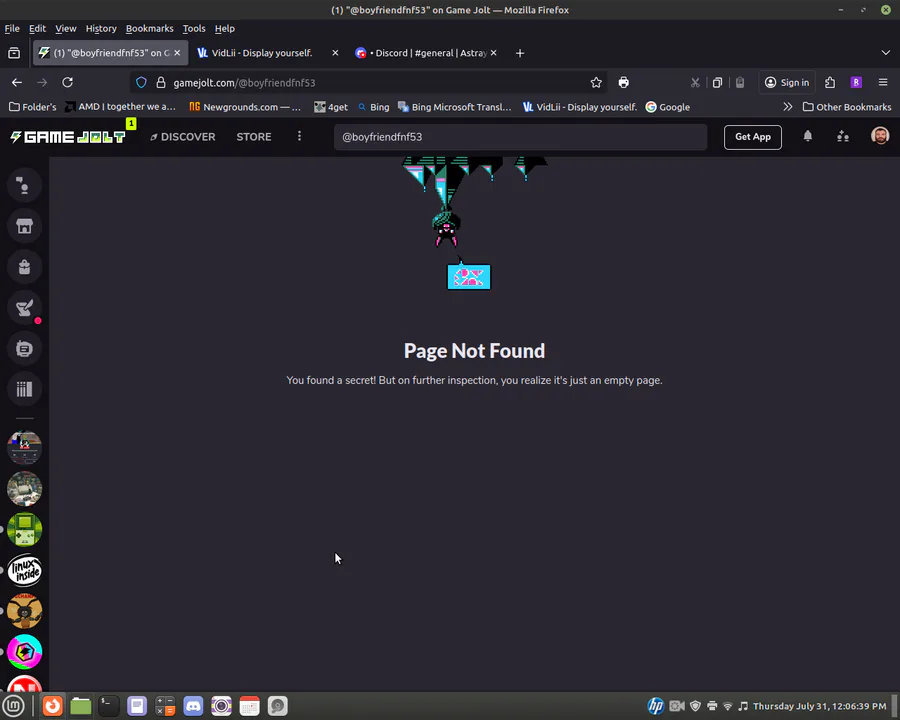Image resolution: width=900 pixels, height=720 pixels.
Task: Open Firefox extensions puzzle icon
Action: (830, 83)
